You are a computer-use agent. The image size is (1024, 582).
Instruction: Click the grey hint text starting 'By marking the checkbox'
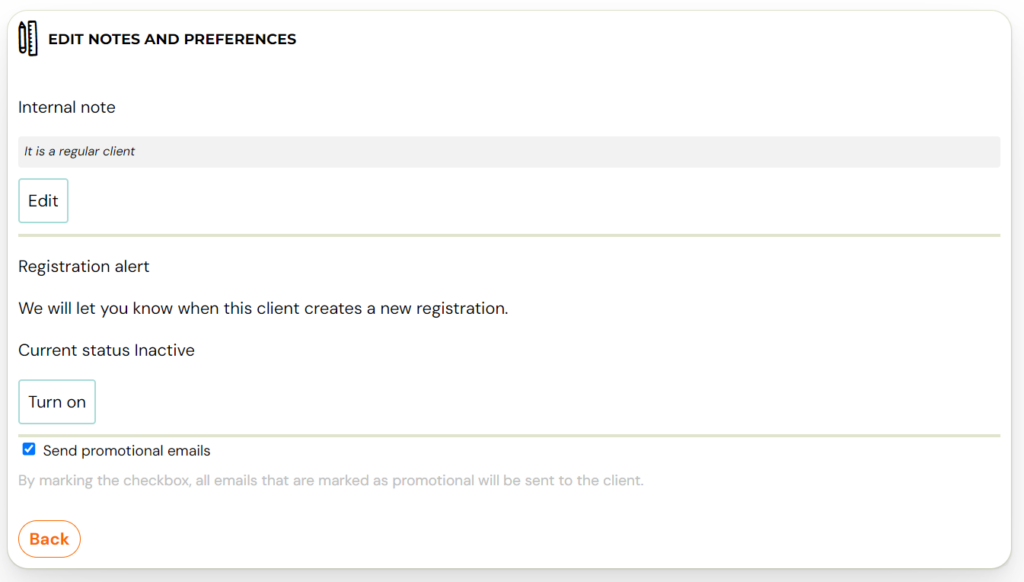coord(331,481)
